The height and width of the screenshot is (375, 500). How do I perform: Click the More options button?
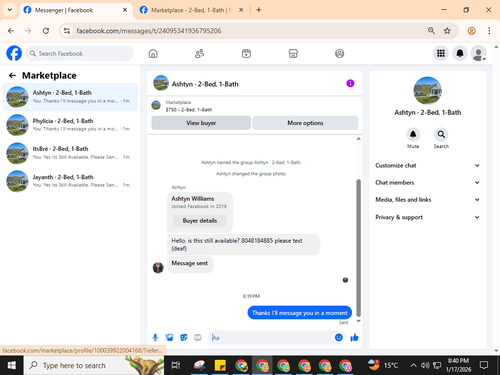pyautogui.click(x=305, y=123)
